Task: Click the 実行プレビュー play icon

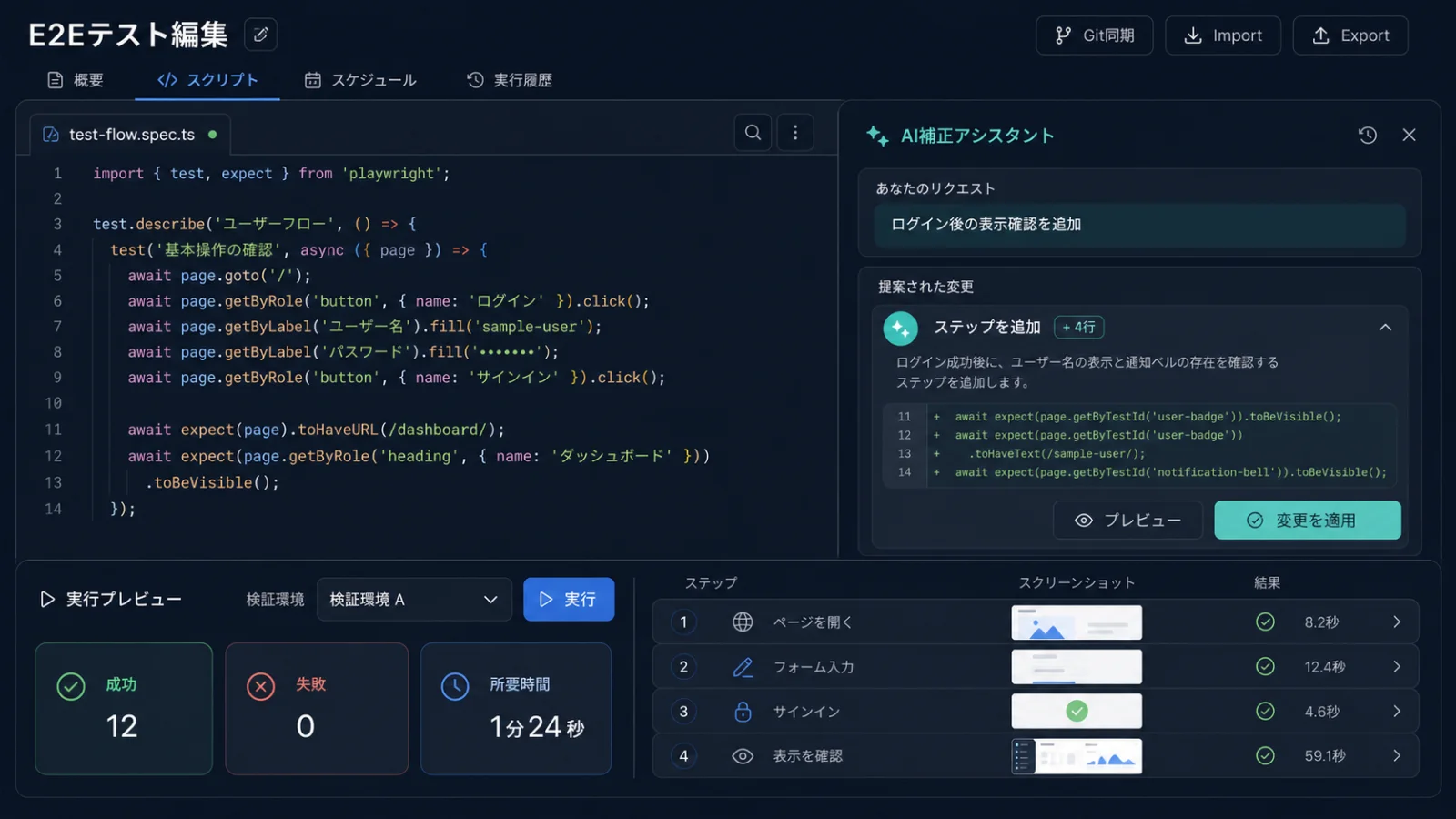Action: (47, 600)
